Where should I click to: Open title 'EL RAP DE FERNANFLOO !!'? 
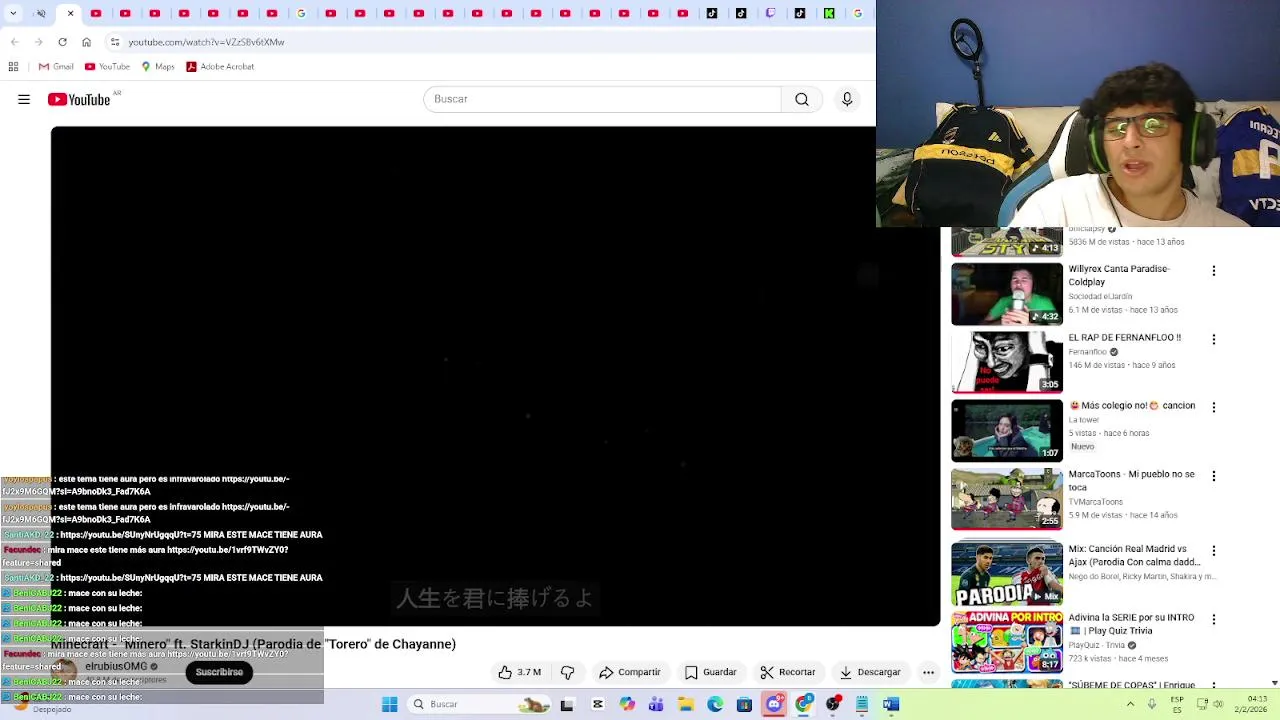pos(1124,338)
